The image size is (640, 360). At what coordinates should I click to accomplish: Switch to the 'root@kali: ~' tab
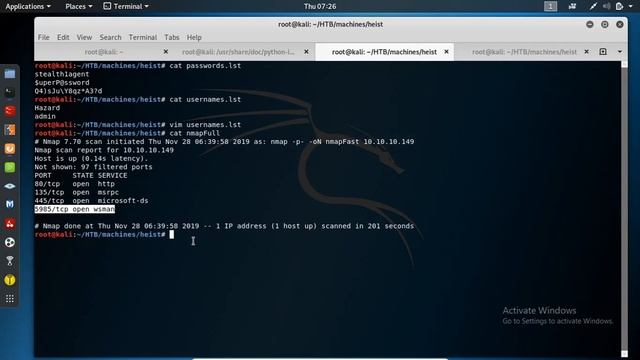(104, 52)
